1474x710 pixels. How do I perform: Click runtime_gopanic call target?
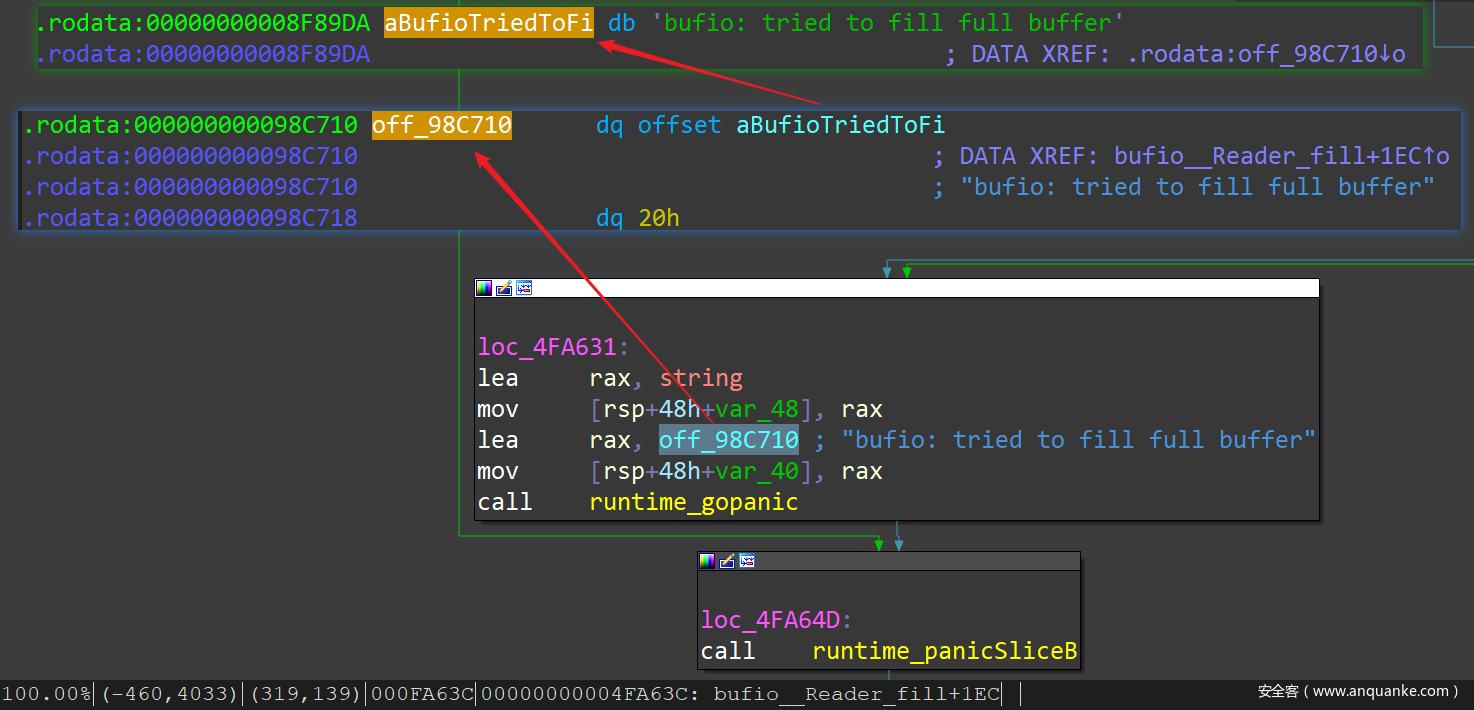694,502
